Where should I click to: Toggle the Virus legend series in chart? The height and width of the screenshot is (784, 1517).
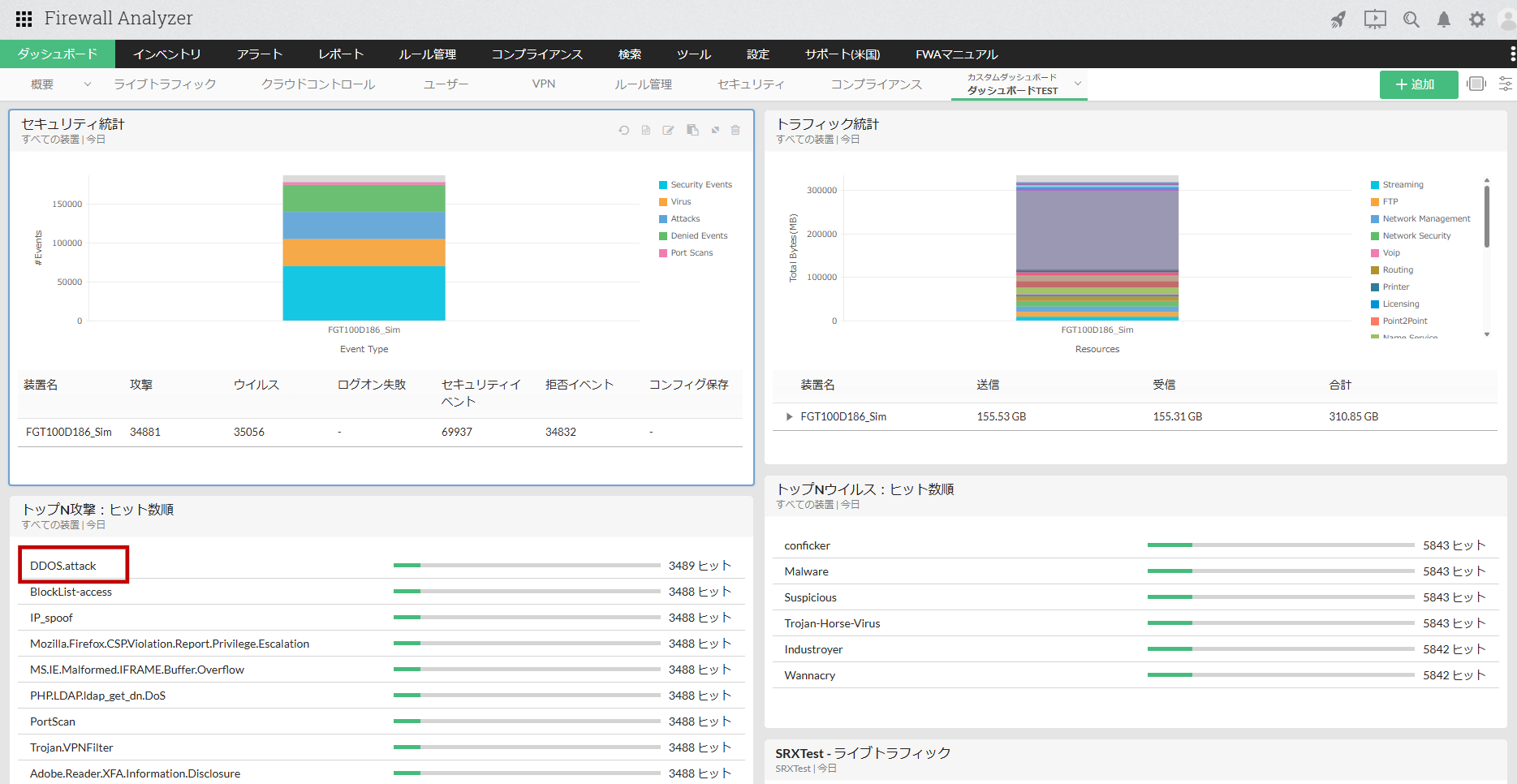[x=680, y=202]
